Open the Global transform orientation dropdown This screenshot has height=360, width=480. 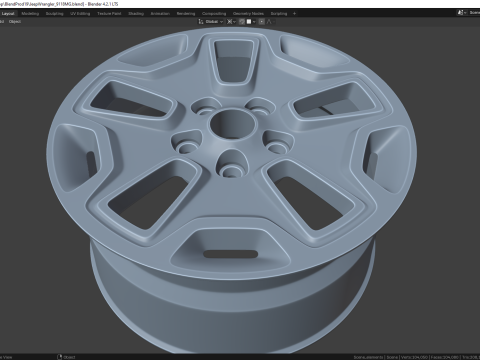coord(211,22)
